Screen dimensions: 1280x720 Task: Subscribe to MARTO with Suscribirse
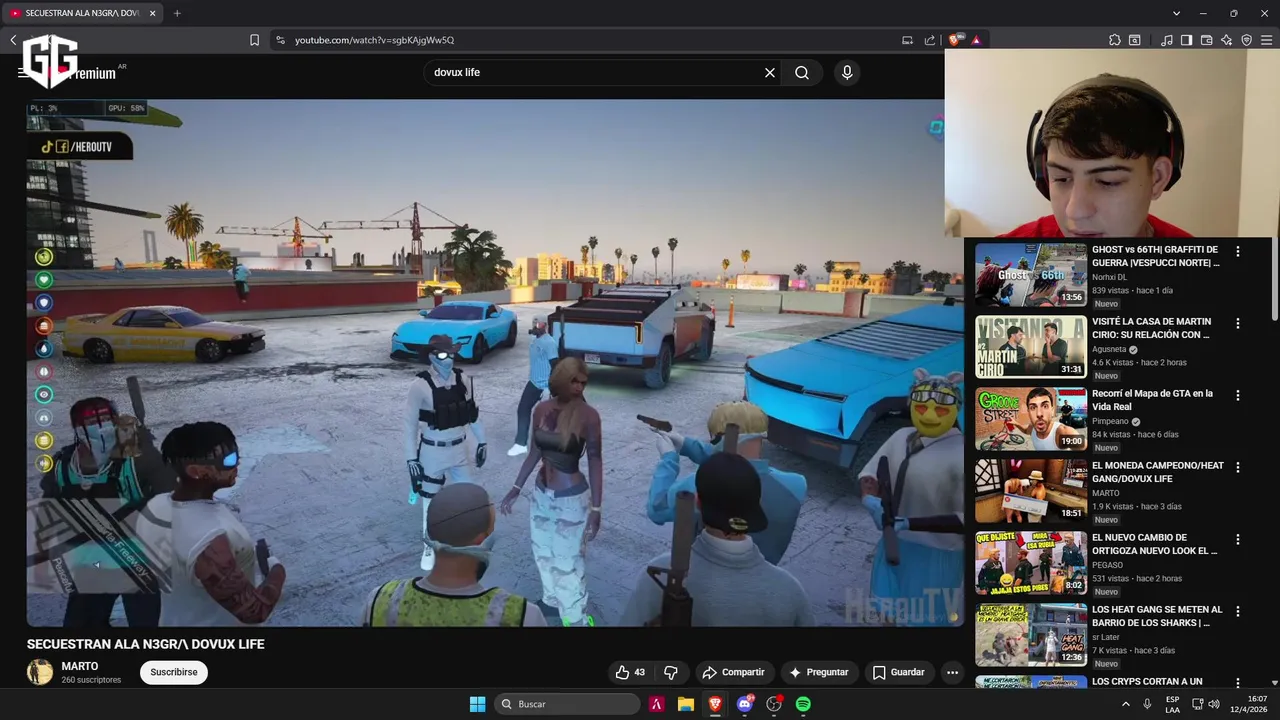(174, 672)
